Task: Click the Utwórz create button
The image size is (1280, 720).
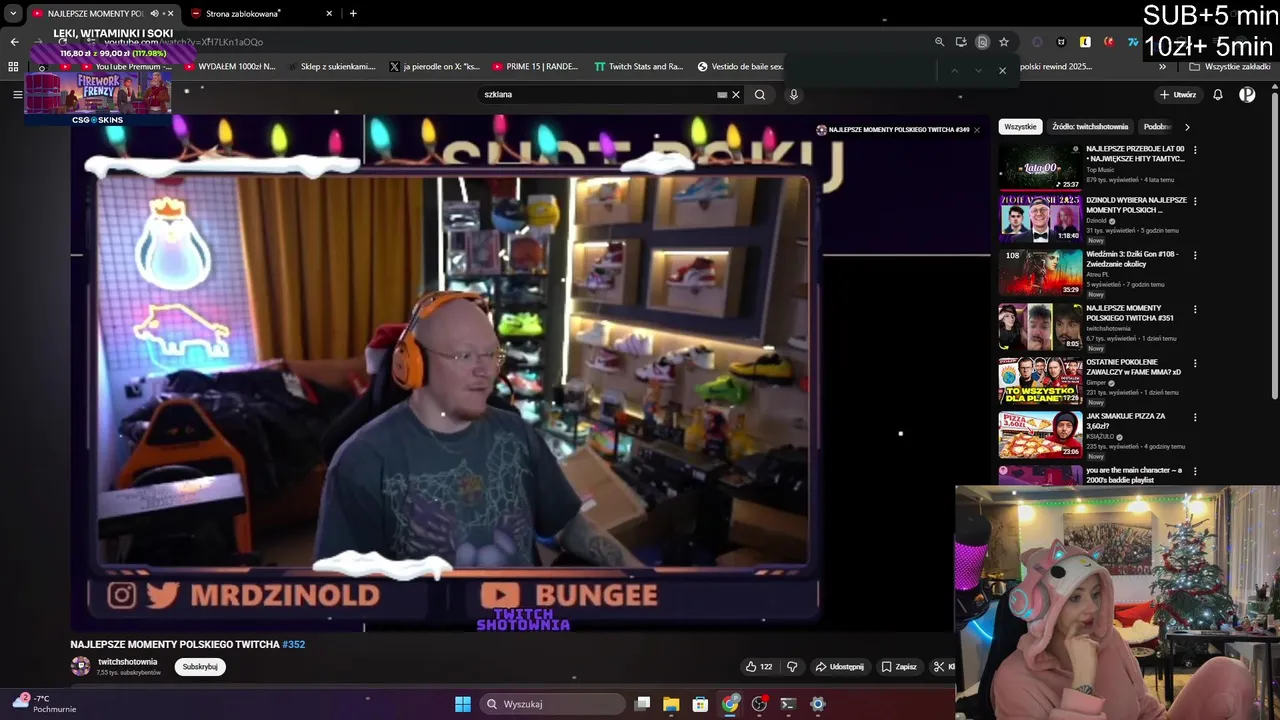Action: pyautogui.click(x=1178, y=95)
